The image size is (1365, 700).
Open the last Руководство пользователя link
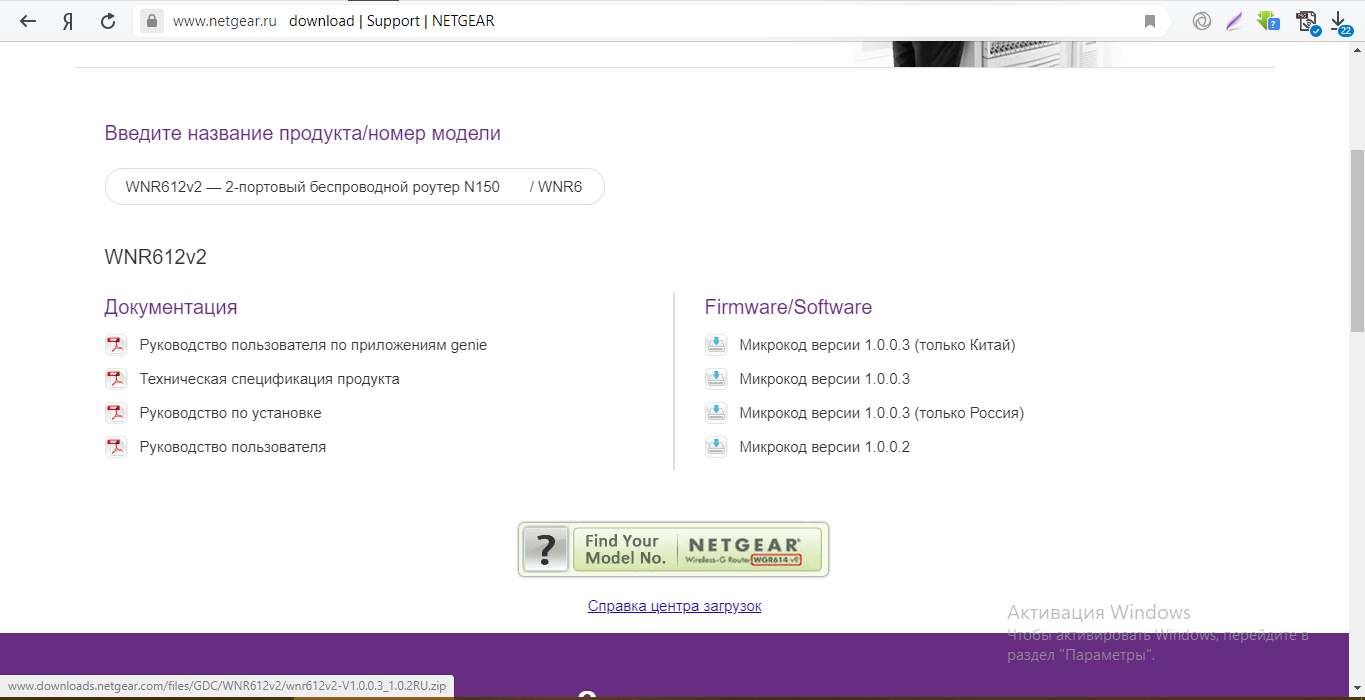[232, 447]
